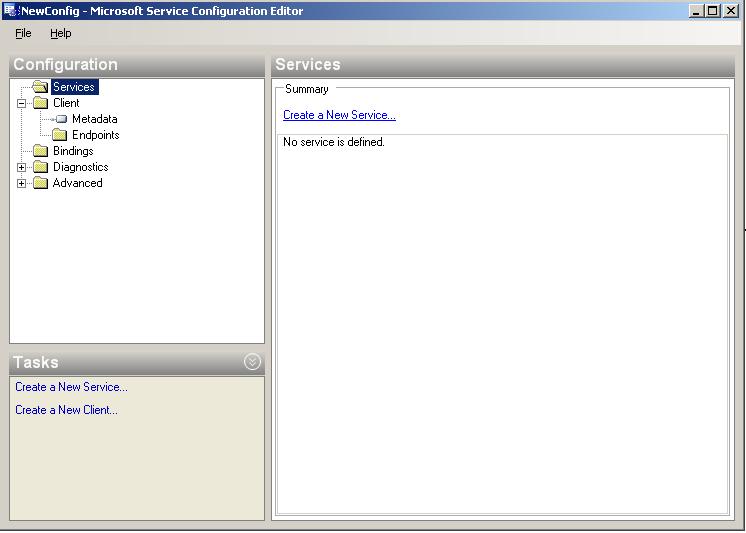Viewport: 746px width, 533px height.
Task: Select the Advanced tree label
Action: pos(78,183)
